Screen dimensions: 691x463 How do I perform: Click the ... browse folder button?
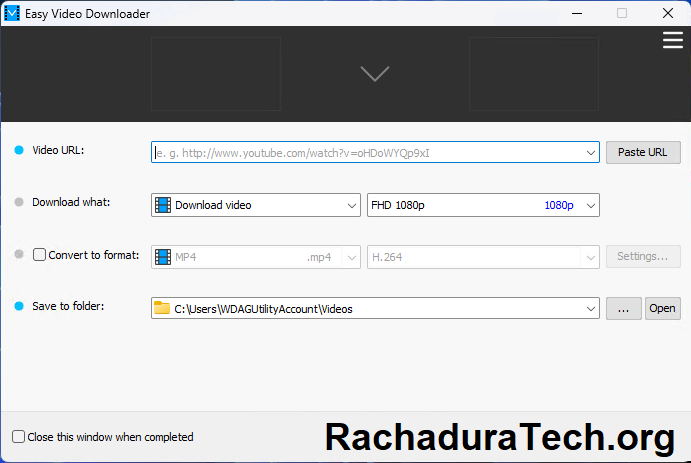tap(624, 308)
